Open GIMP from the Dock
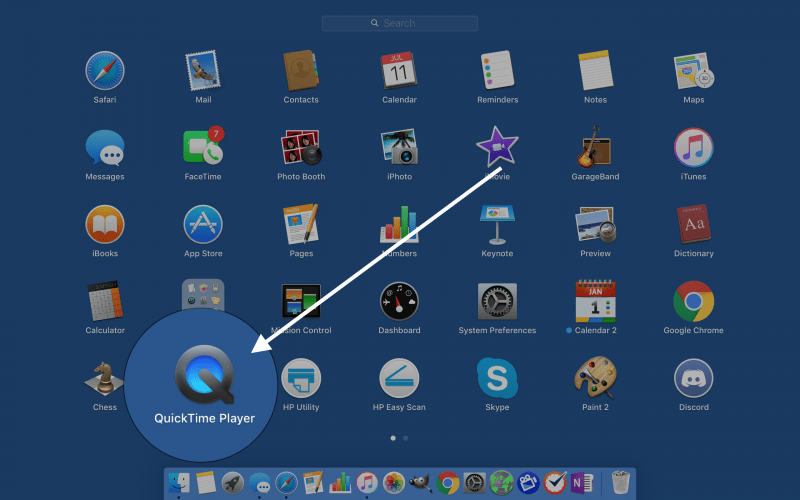 (420, 482)
